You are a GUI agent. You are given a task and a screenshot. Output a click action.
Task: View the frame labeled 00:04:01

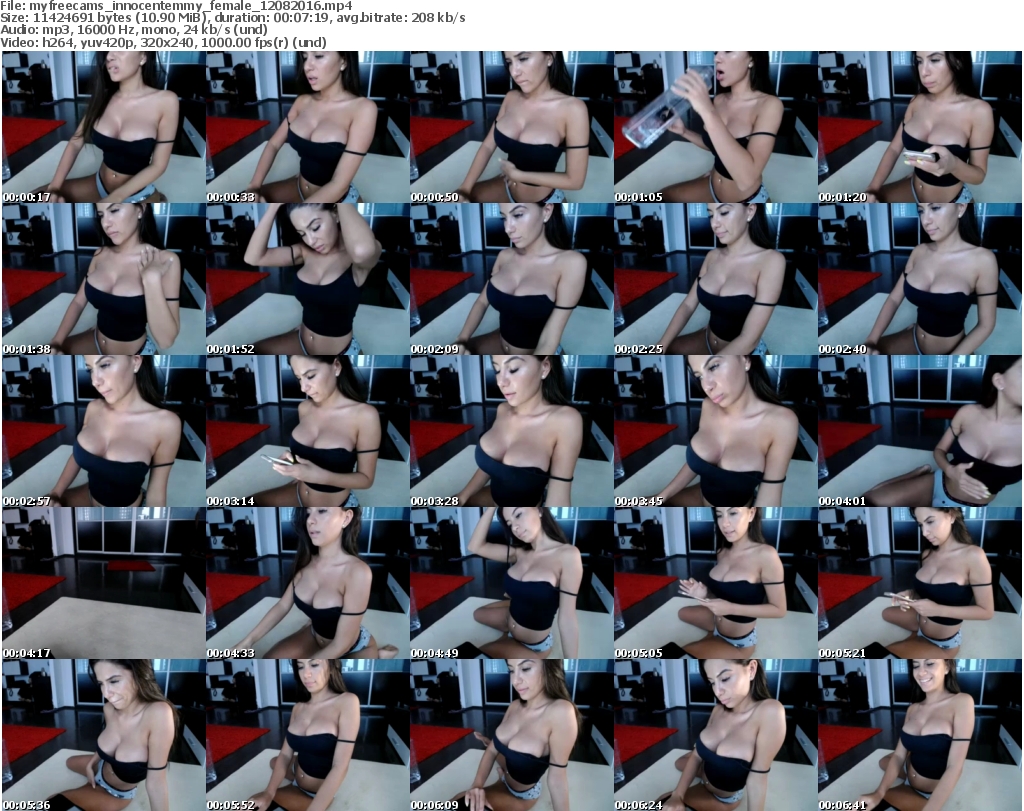click(920, 432)
